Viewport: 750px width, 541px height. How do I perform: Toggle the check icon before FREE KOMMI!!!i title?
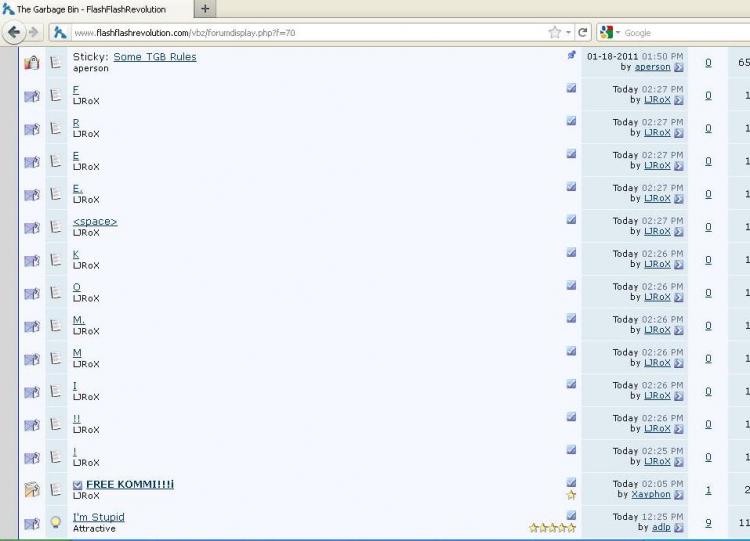[x=78, y=485]
